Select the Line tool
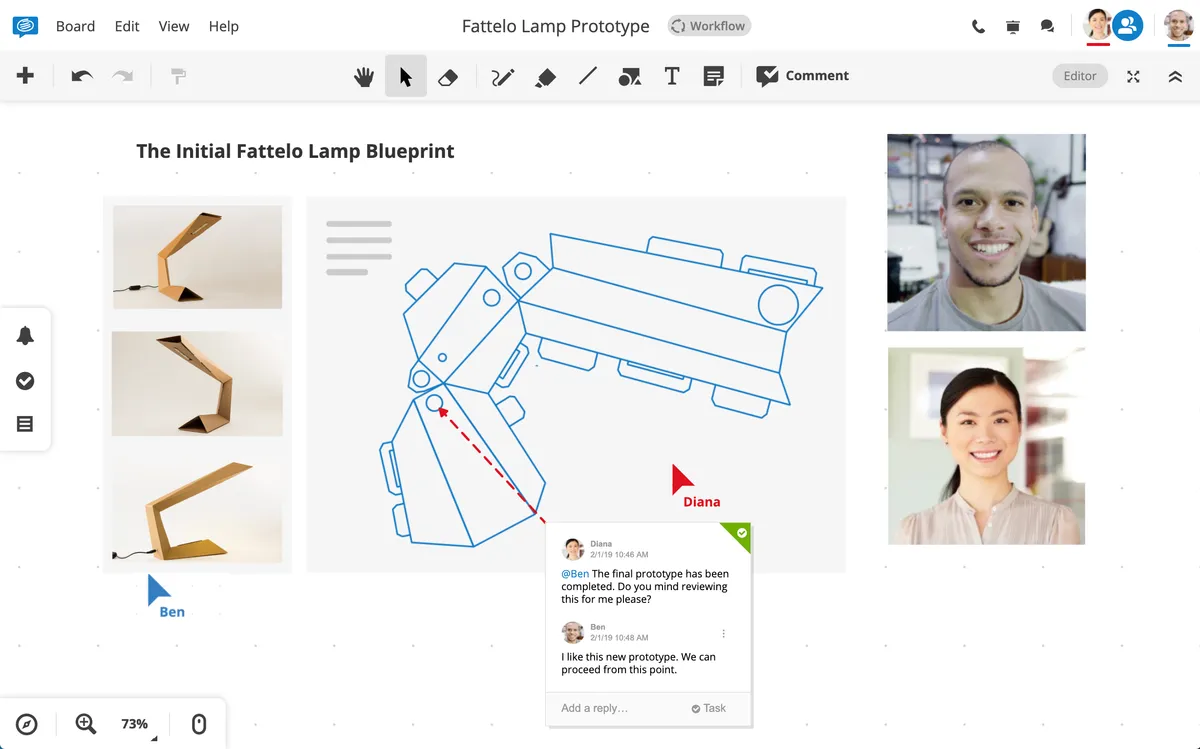Image resolution: width=1200 pixels, height=749 pixels. tap(588, 76)
